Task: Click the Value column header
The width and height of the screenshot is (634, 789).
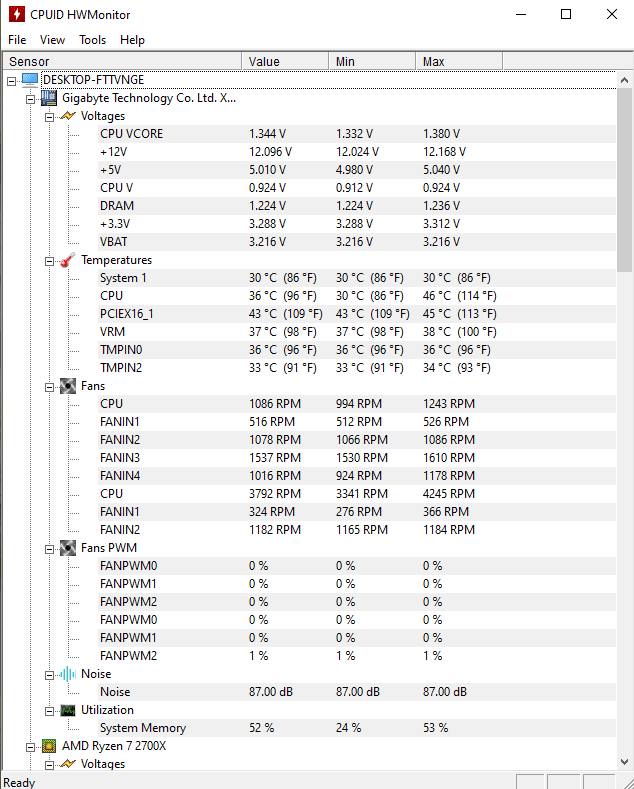Action: (285, 61)
